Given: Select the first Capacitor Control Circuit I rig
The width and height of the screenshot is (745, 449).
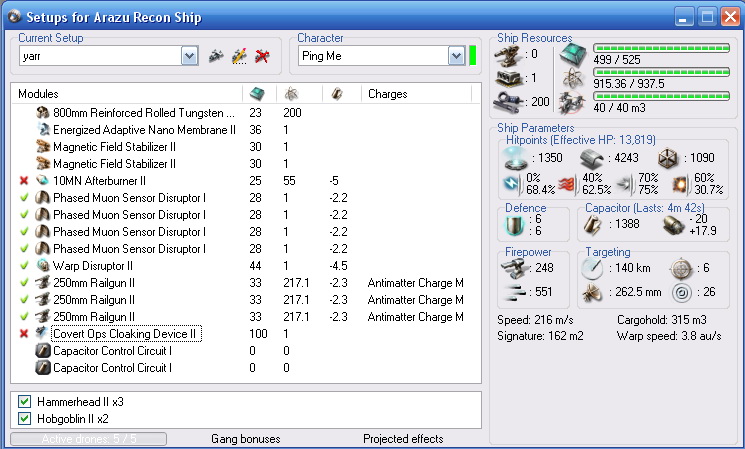Looking at the screenshot, I should tap(113, 351).
